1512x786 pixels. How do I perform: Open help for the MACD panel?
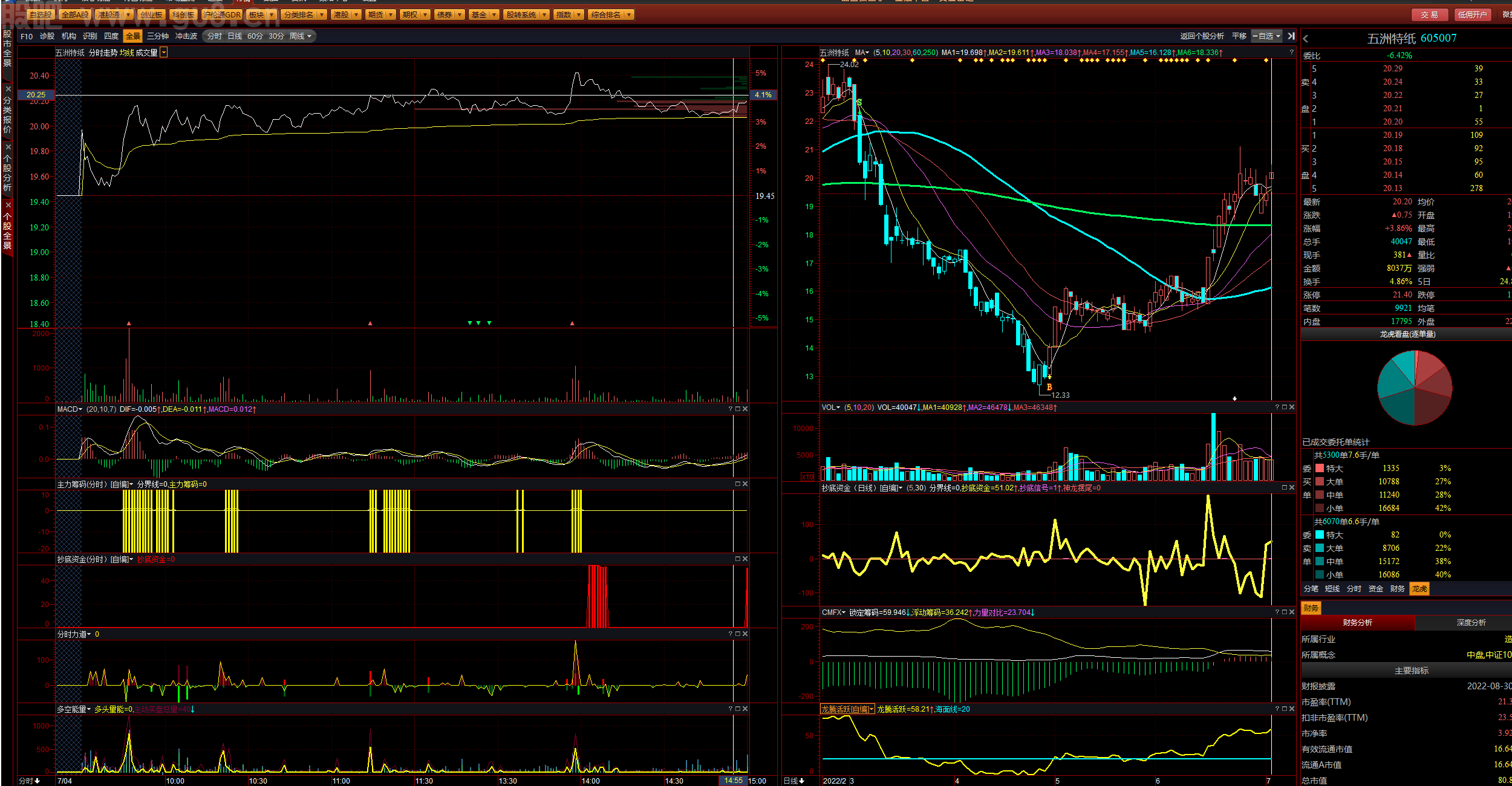pyautogui.click(x=731, y=409)
